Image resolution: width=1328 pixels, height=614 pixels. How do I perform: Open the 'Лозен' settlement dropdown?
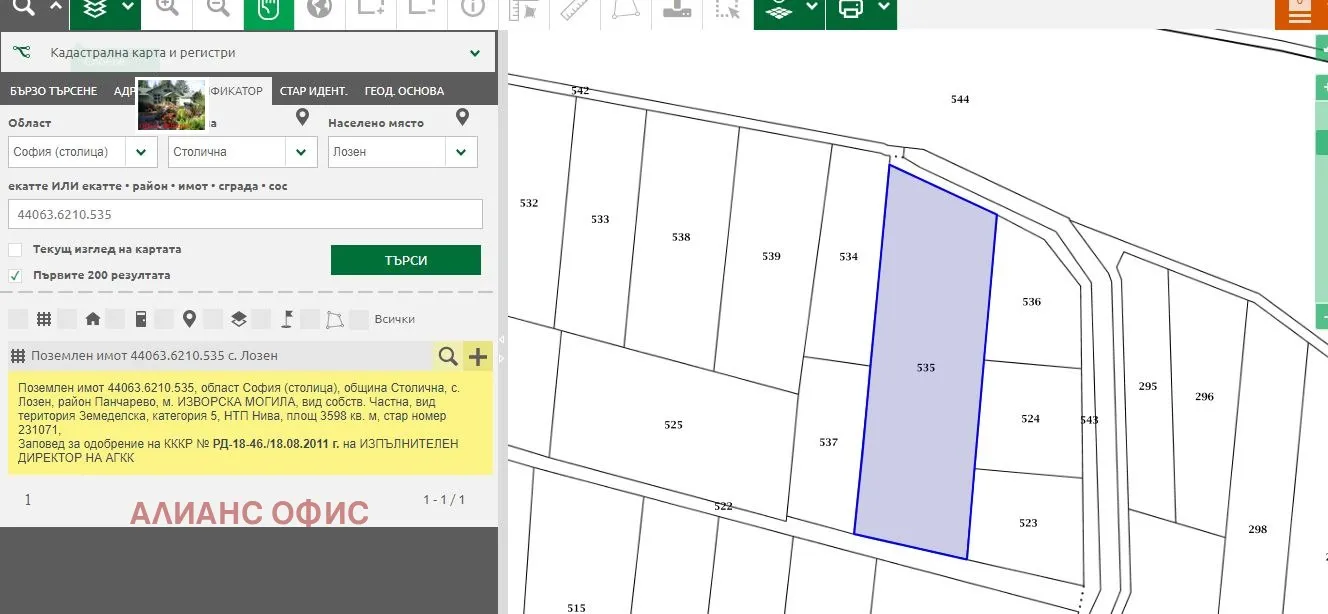pyautogui.click(x=460, y=152)
